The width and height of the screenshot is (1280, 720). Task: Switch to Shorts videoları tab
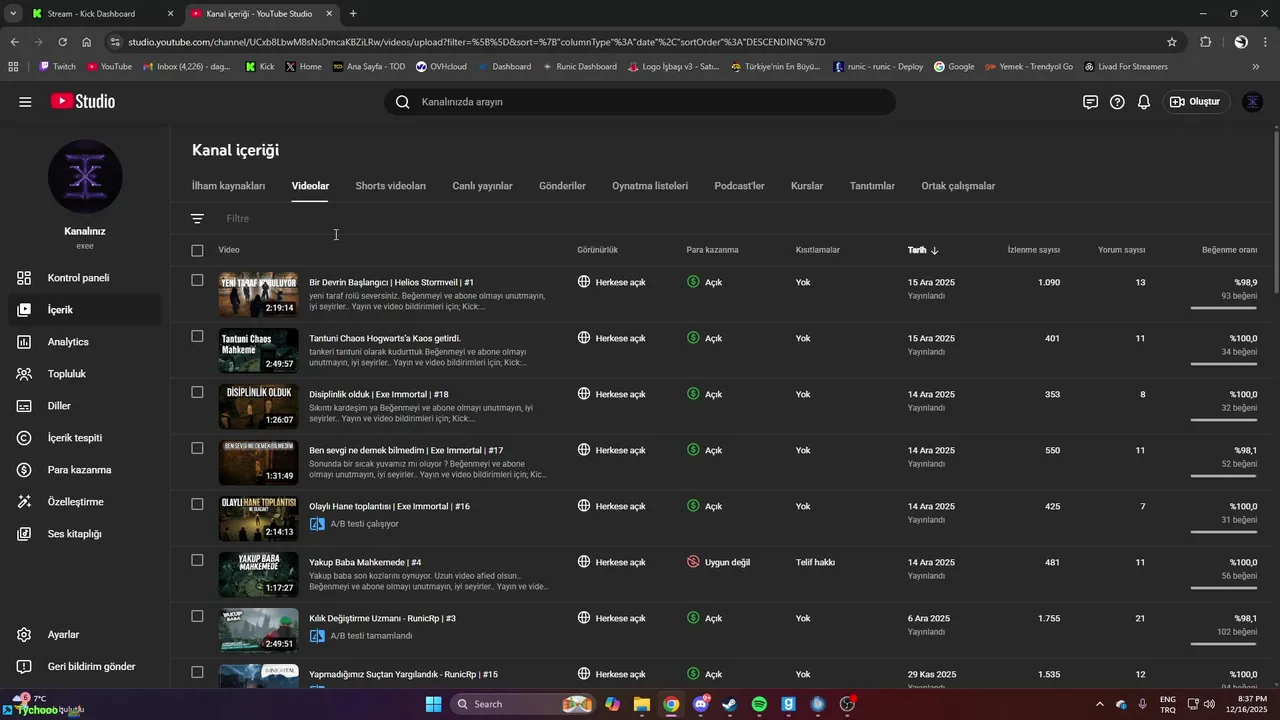390,186
